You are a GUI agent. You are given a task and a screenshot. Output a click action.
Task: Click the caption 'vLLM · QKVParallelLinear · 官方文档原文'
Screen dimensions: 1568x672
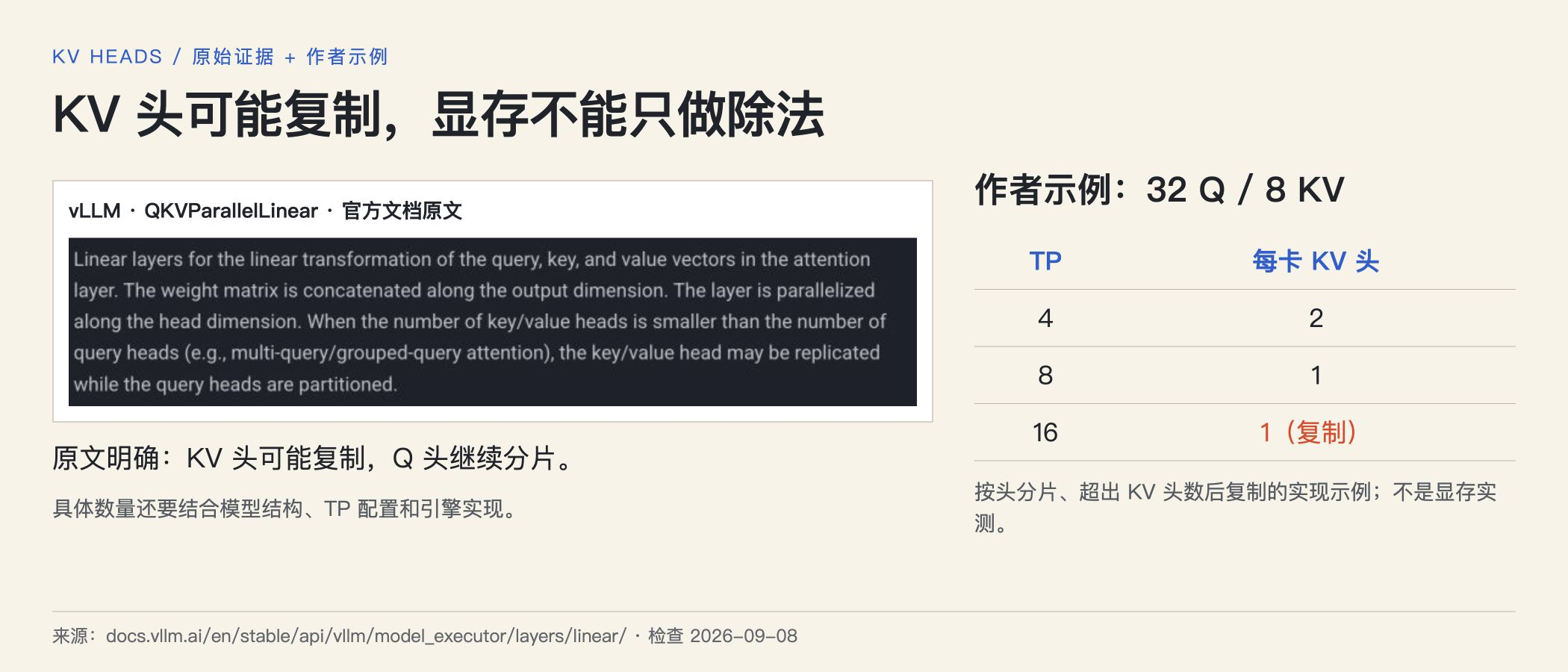pos(266,211)
